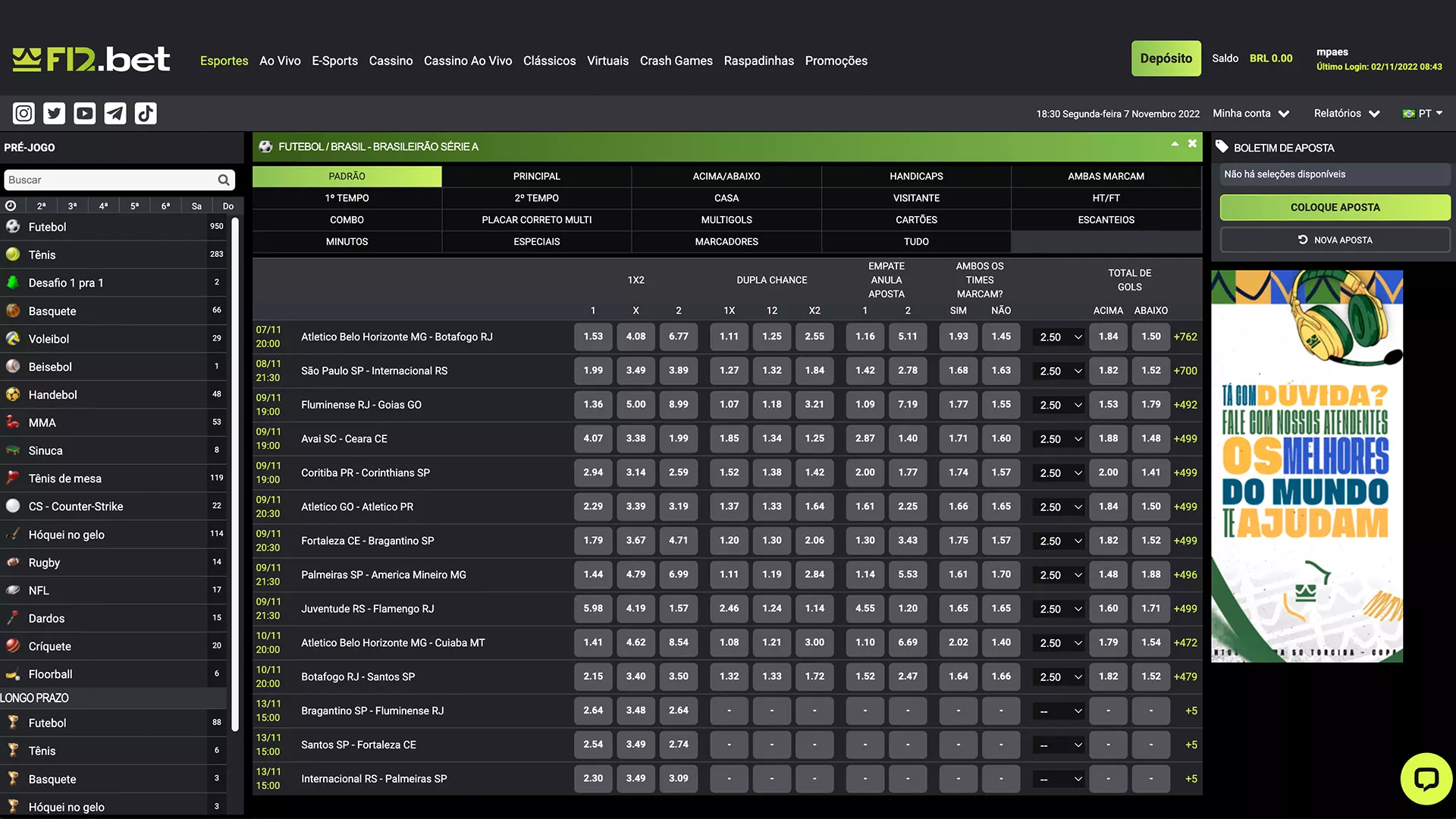Switch to the ESCANTEIOS tab

click(x=1106, y=220)
